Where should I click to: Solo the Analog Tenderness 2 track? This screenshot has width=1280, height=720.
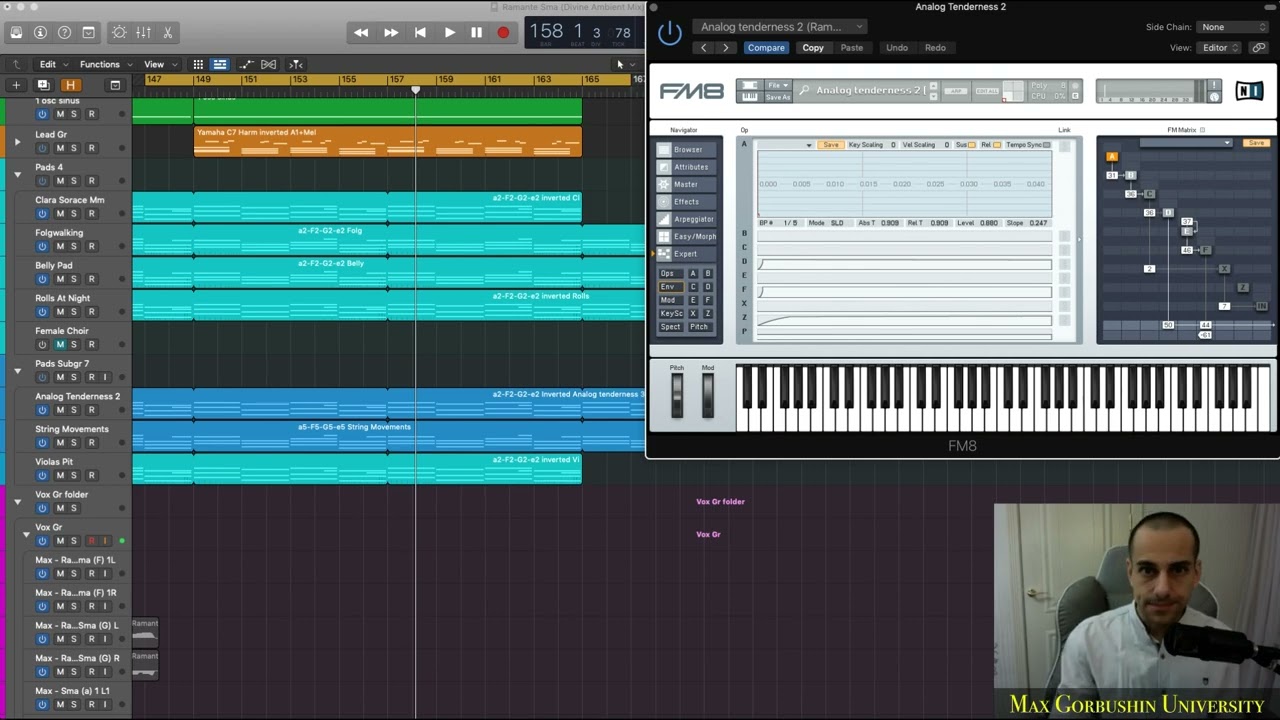(73, 410)
